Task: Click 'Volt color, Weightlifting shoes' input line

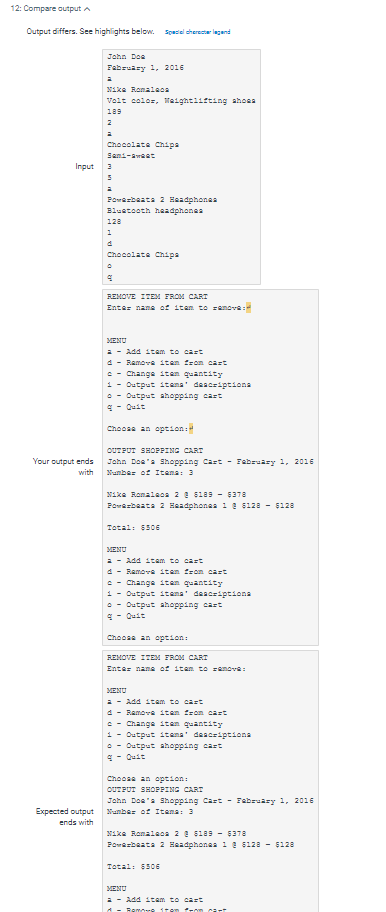Action: coord(181,101)
